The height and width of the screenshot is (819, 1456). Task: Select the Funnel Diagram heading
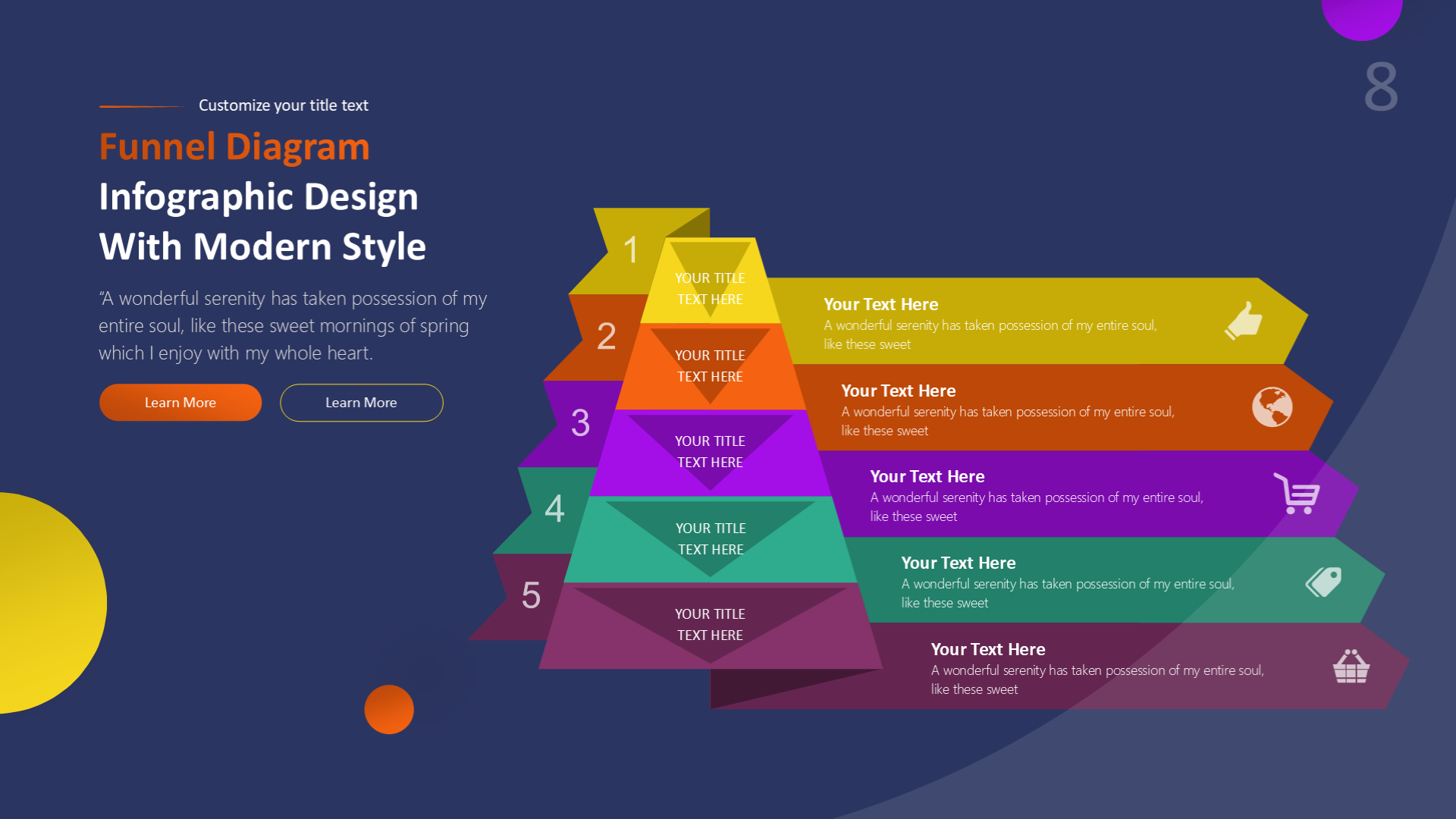(235, 147)
